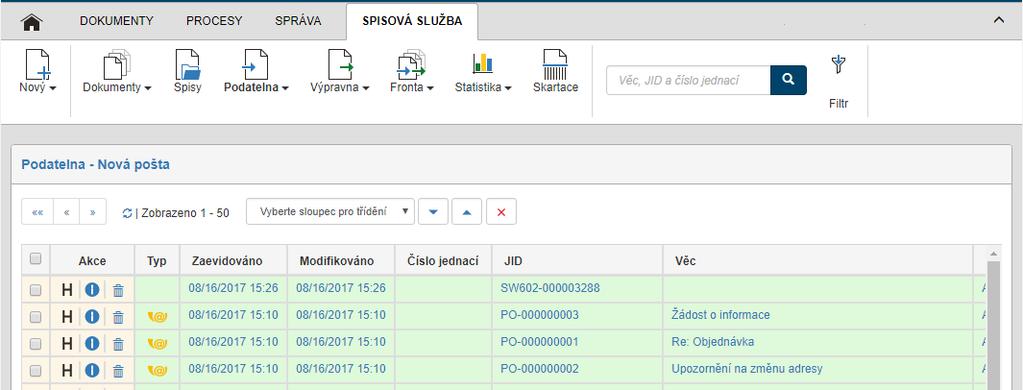
Task: Delete row PO-000000002 with trash icon
Action: pyautogui.click(x=117, y=370)
